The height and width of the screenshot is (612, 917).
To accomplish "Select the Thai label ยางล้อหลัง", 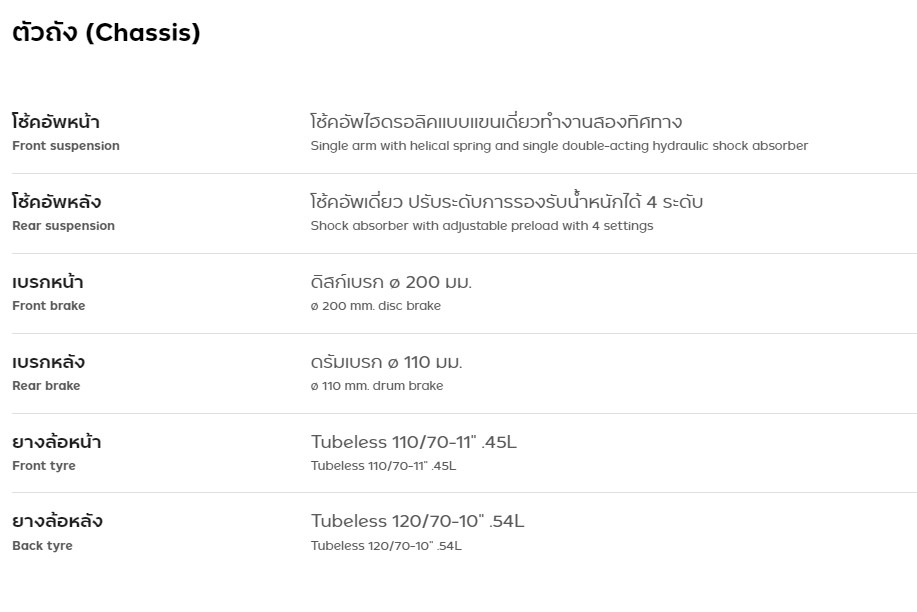I will (x=58, y=521).
